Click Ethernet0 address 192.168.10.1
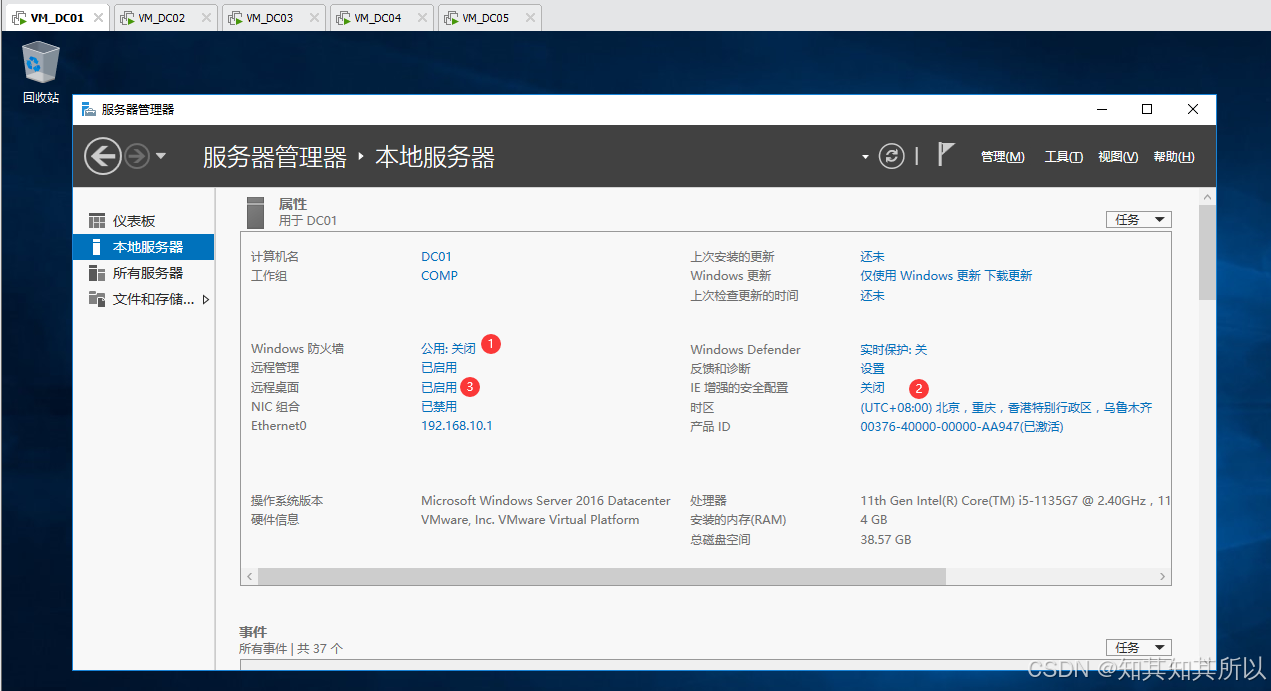The image size is (1271, 691). click(457, 426)
